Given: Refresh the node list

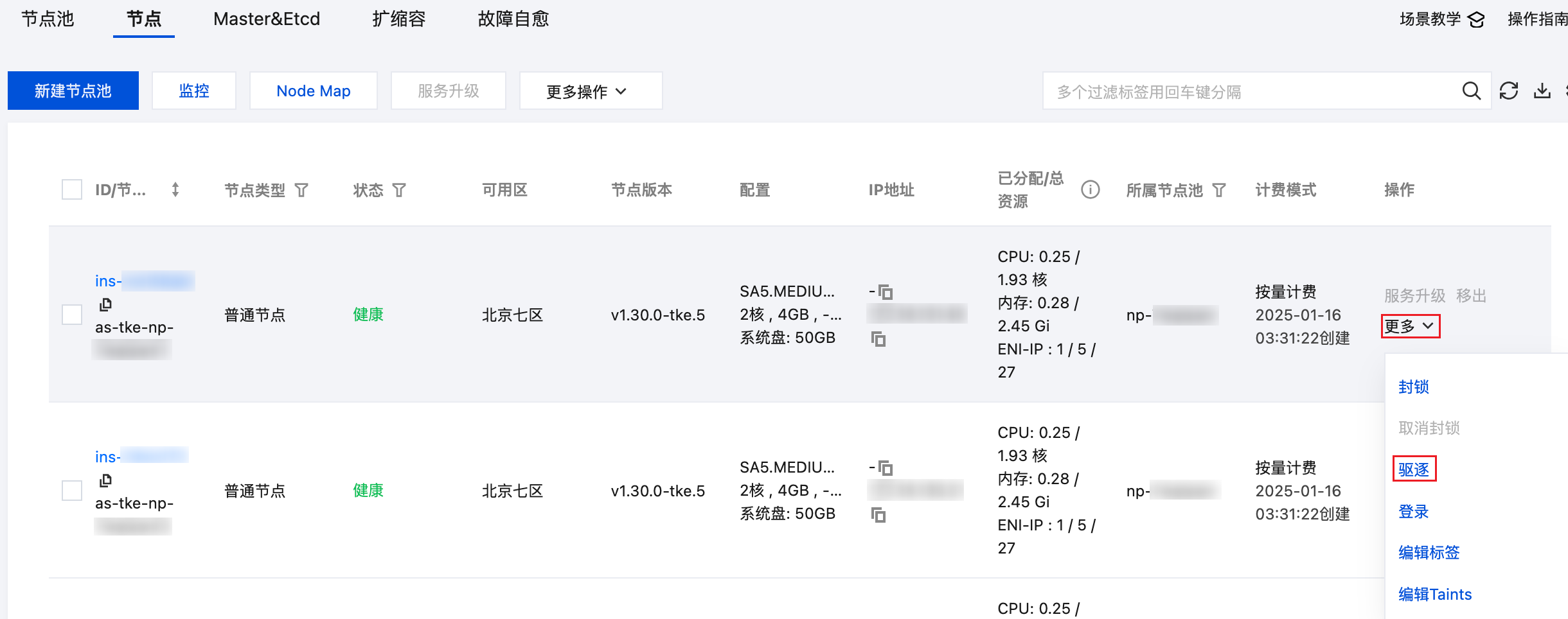Looking at the screenshot, I should tap(1509, 91).
